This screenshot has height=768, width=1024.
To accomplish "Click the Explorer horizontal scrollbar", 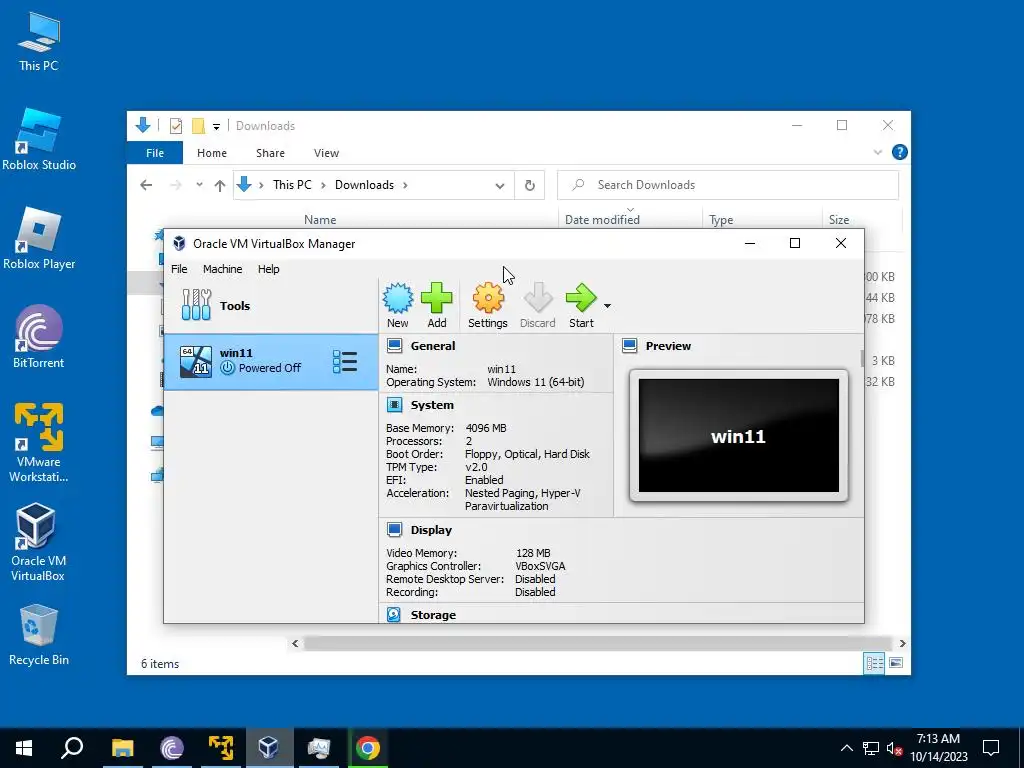I will tap(598, 643).
